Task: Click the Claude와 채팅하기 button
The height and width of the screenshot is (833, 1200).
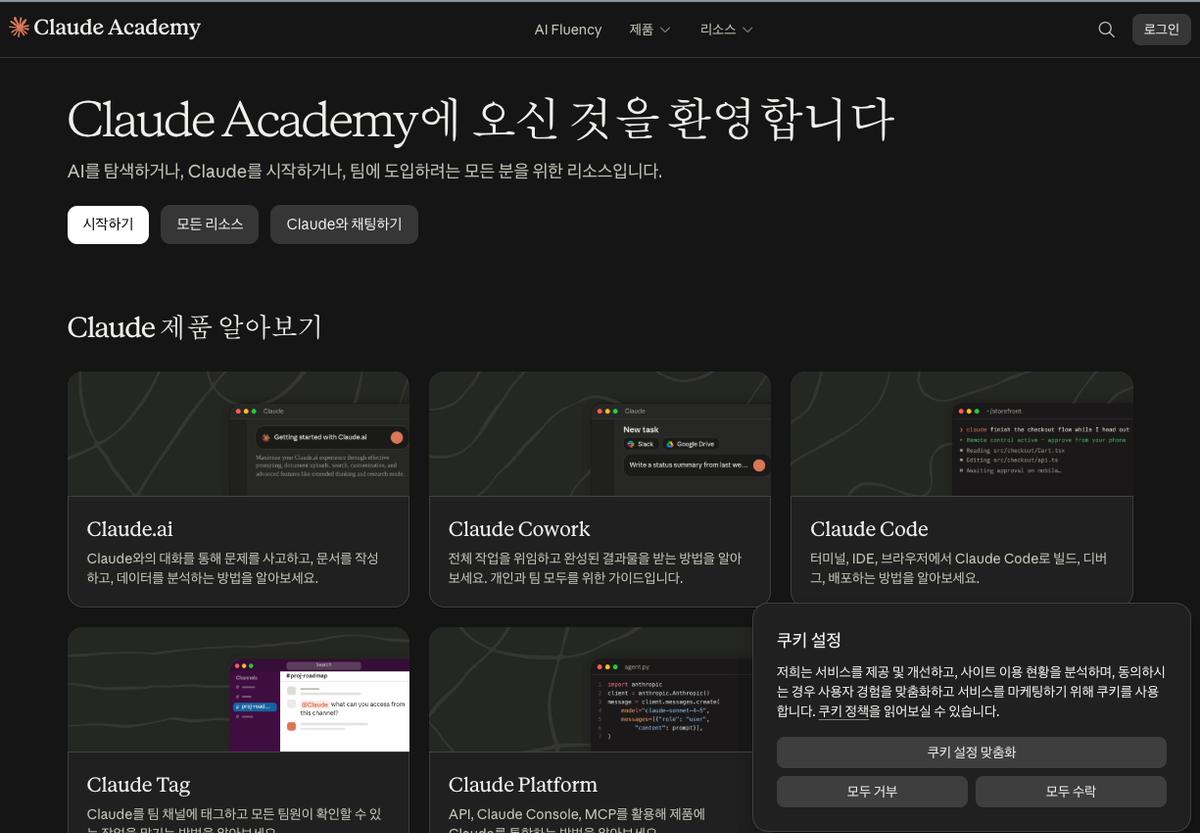Action: [x=344, y=225]
